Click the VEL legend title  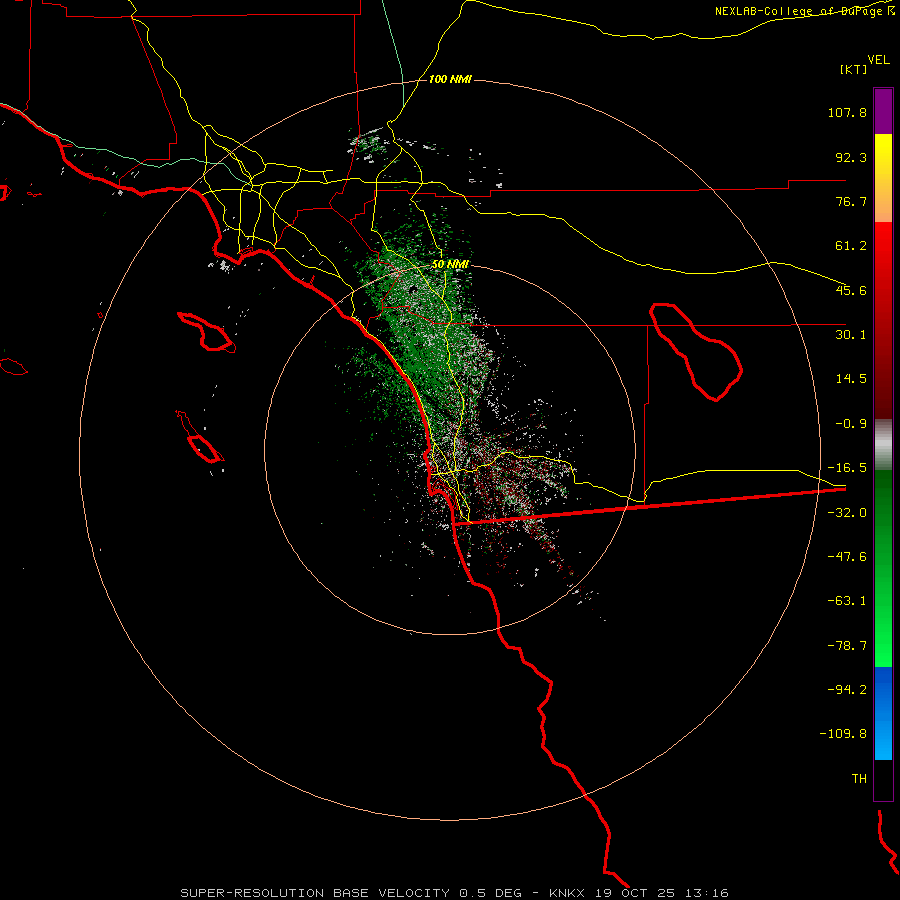pyautogui.click(x=878, y=59)
